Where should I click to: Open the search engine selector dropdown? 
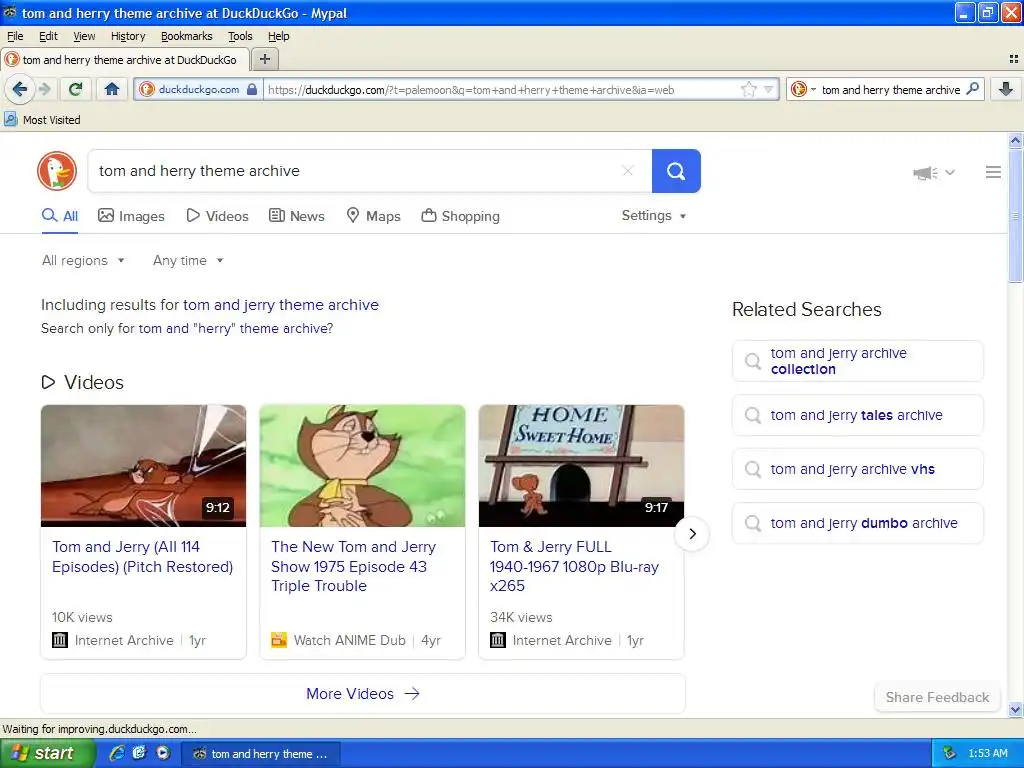(x=803, y=89)
